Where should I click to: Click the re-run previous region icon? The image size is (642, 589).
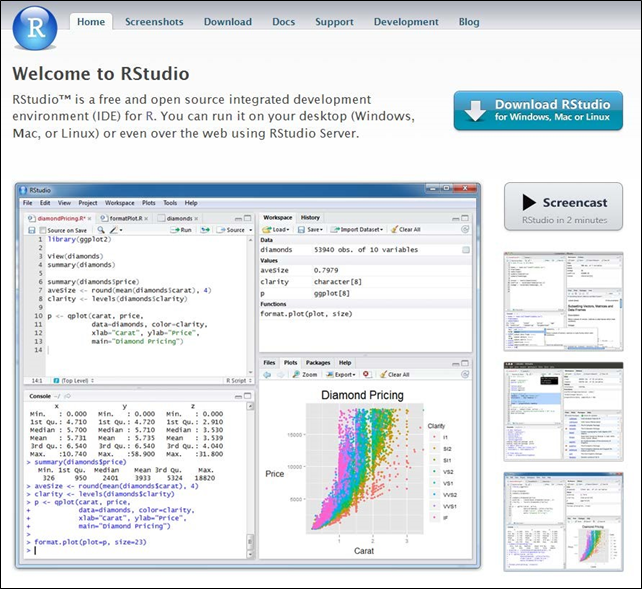205,230
